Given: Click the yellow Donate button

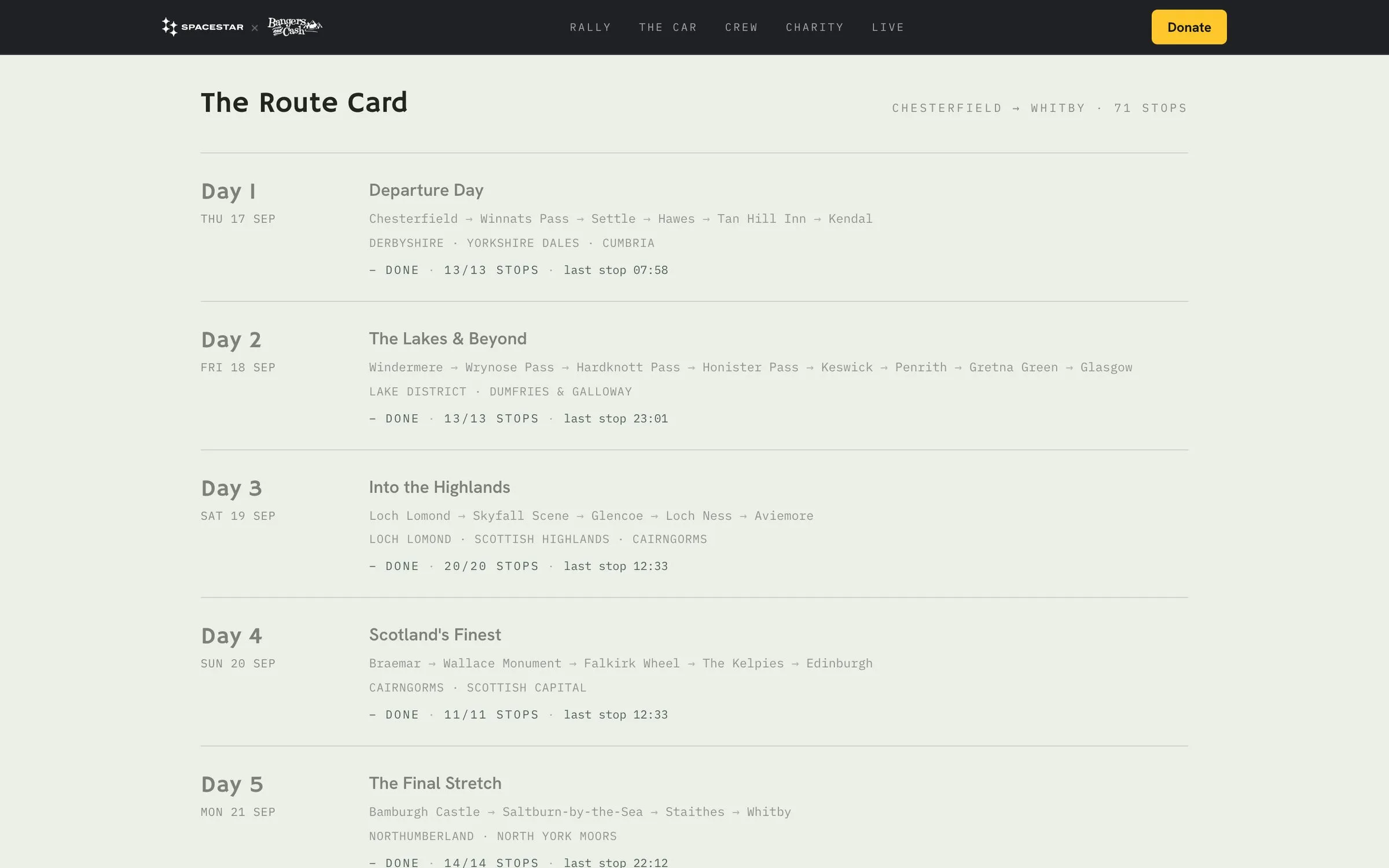Looking at the screenshot, I should (x=1189, y=27).
